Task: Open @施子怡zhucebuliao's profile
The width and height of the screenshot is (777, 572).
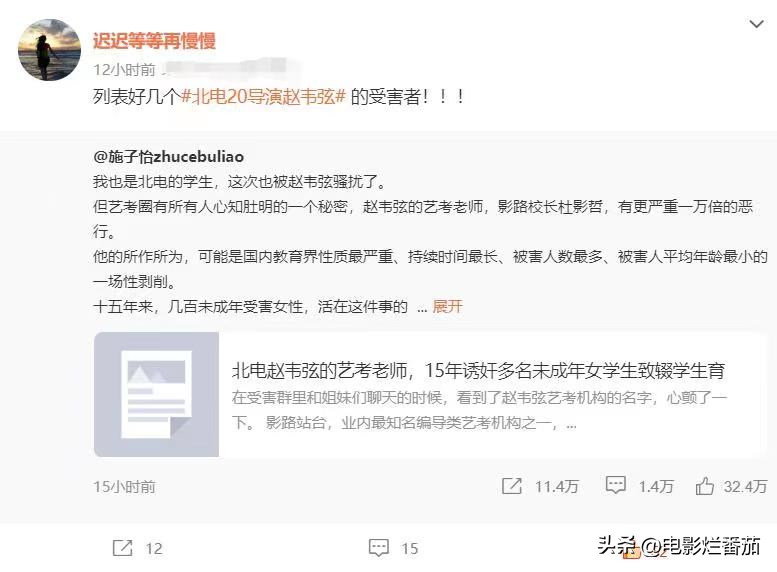Action: coord(168,157)
